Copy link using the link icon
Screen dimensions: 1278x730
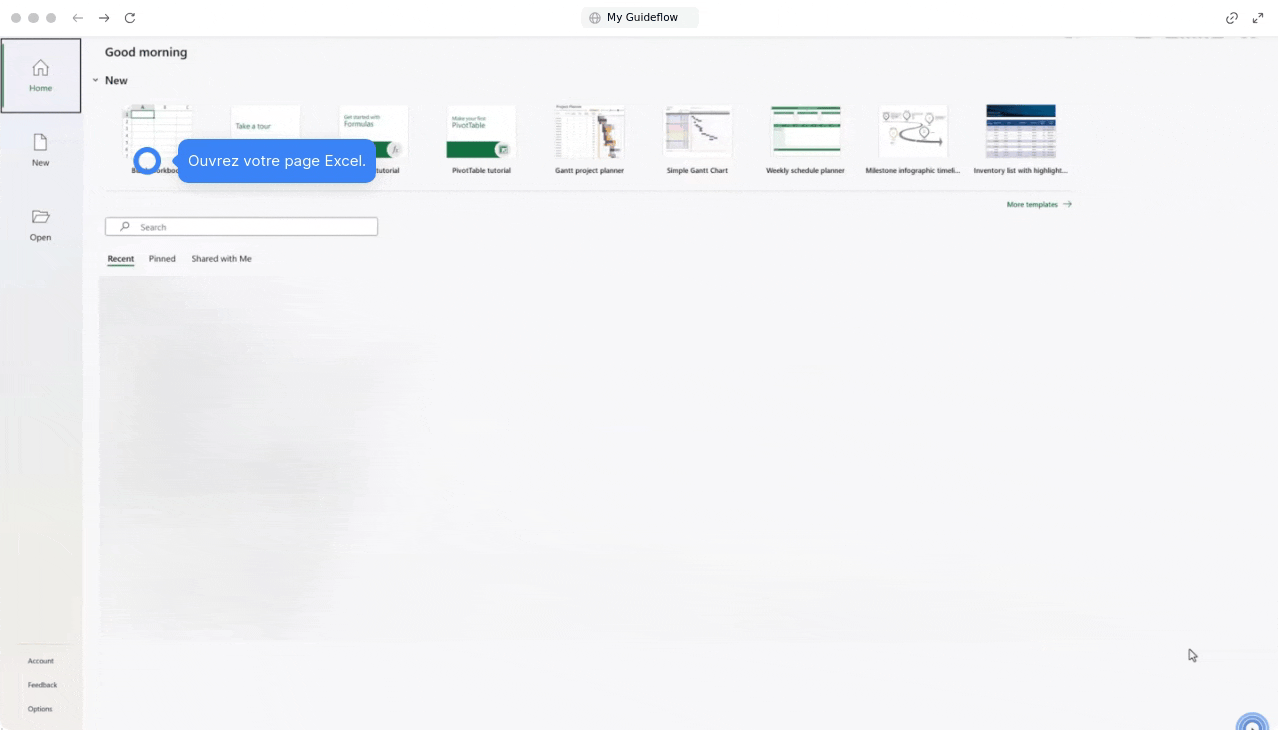(1232, 18)
